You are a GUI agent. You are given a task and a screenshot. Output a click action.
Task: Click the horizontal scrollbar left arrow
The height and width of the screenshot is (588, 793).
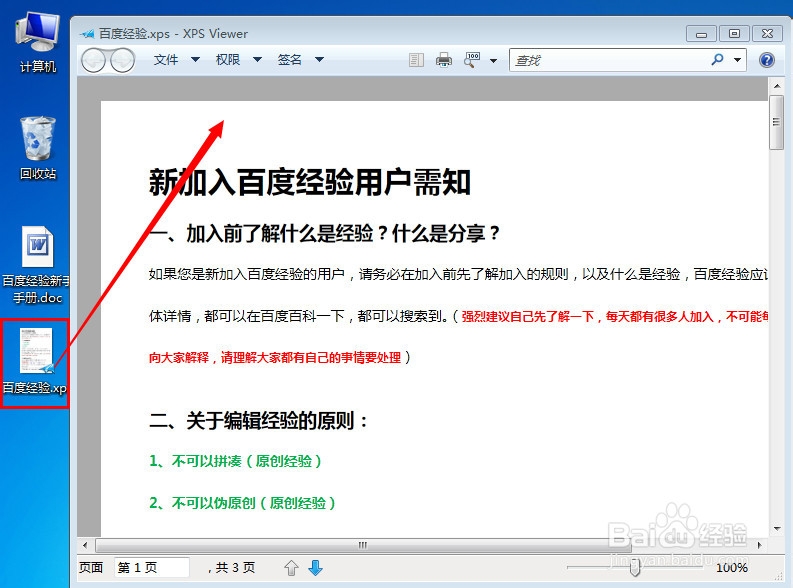coord(85,545)
